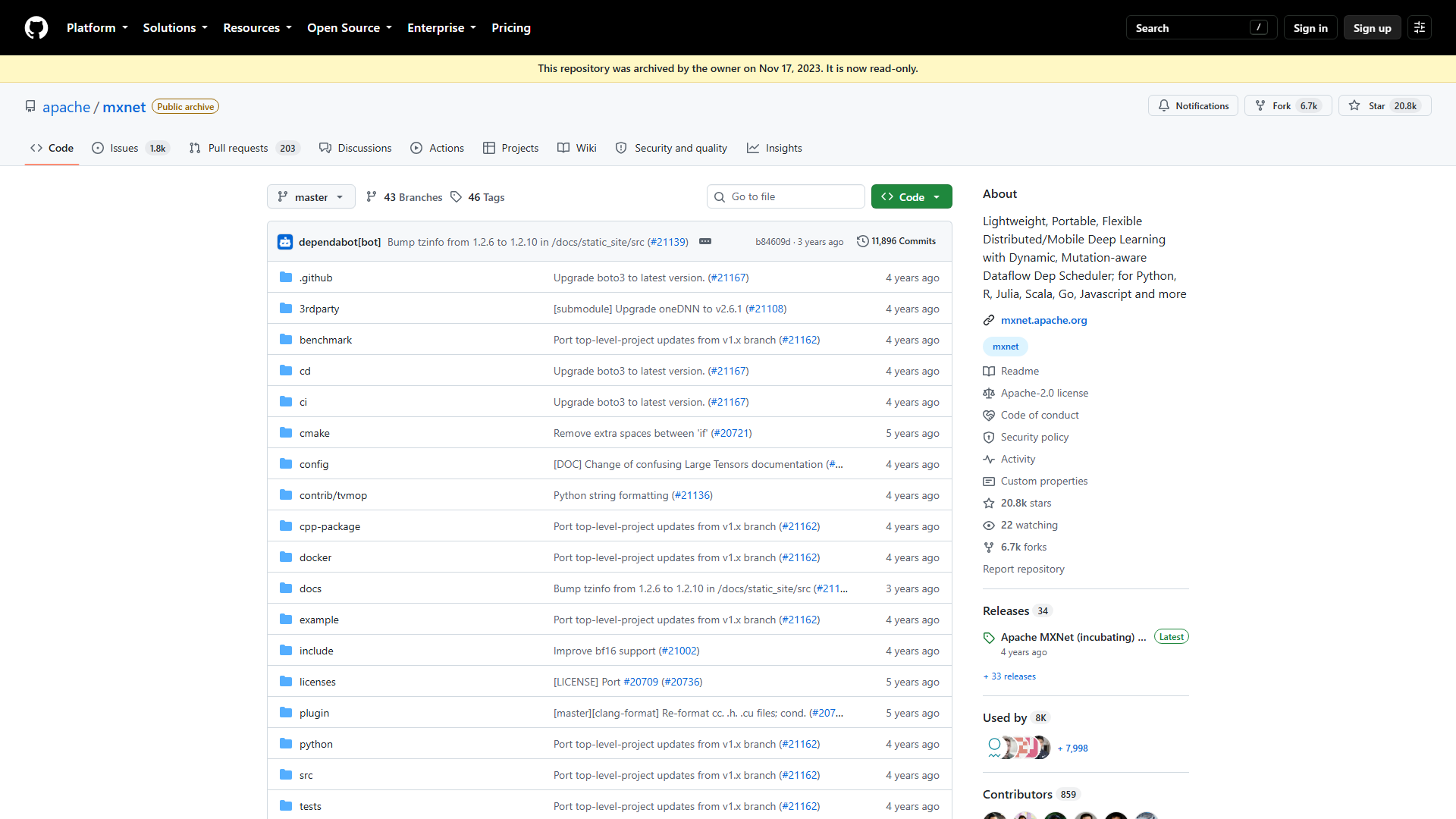Image resolution: width=1456 pixels, height=819 pixels.
Task: Focus the Go to file input
Action: 786,197
